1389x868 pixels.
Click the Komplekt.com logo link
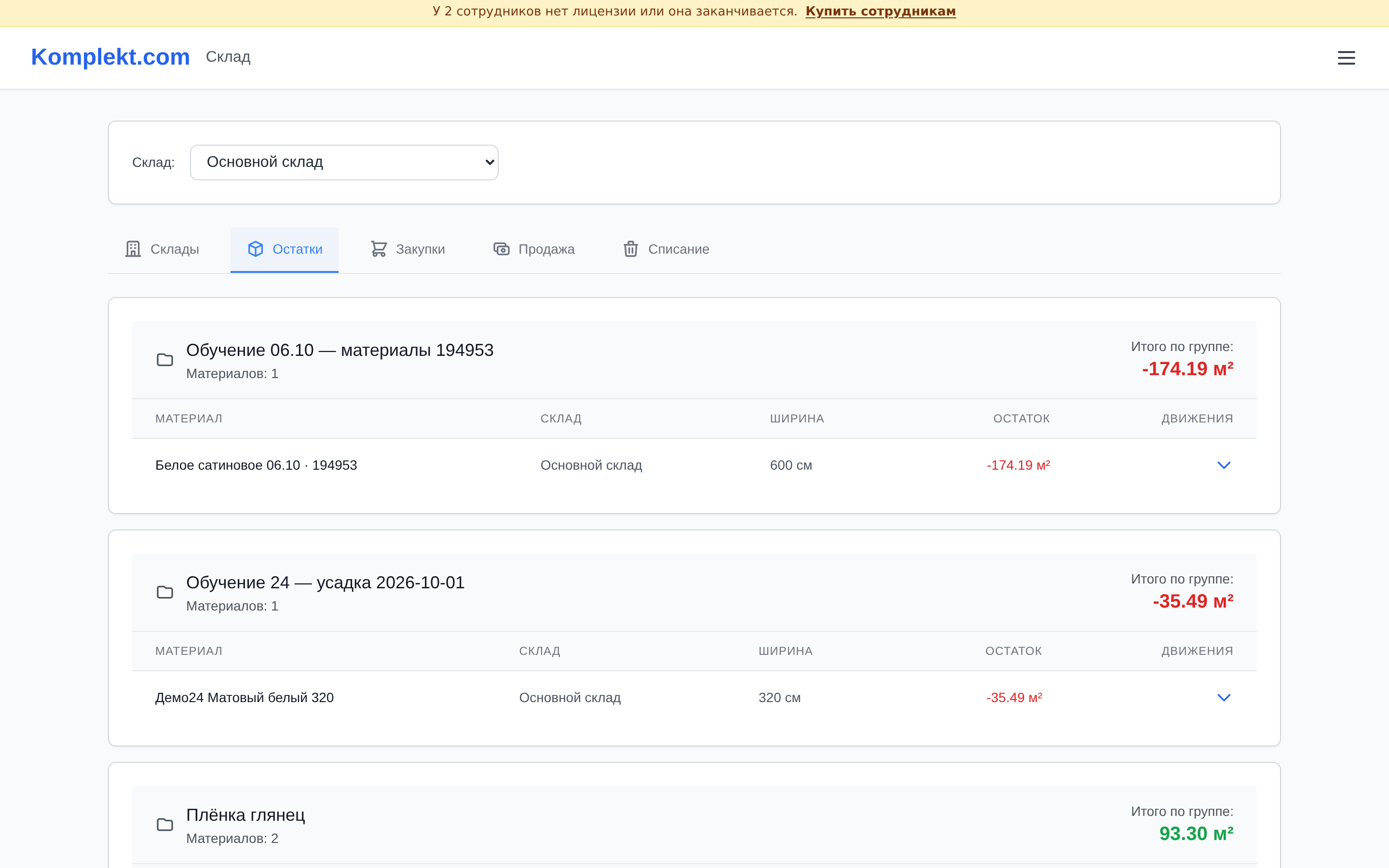coord(110,57)
